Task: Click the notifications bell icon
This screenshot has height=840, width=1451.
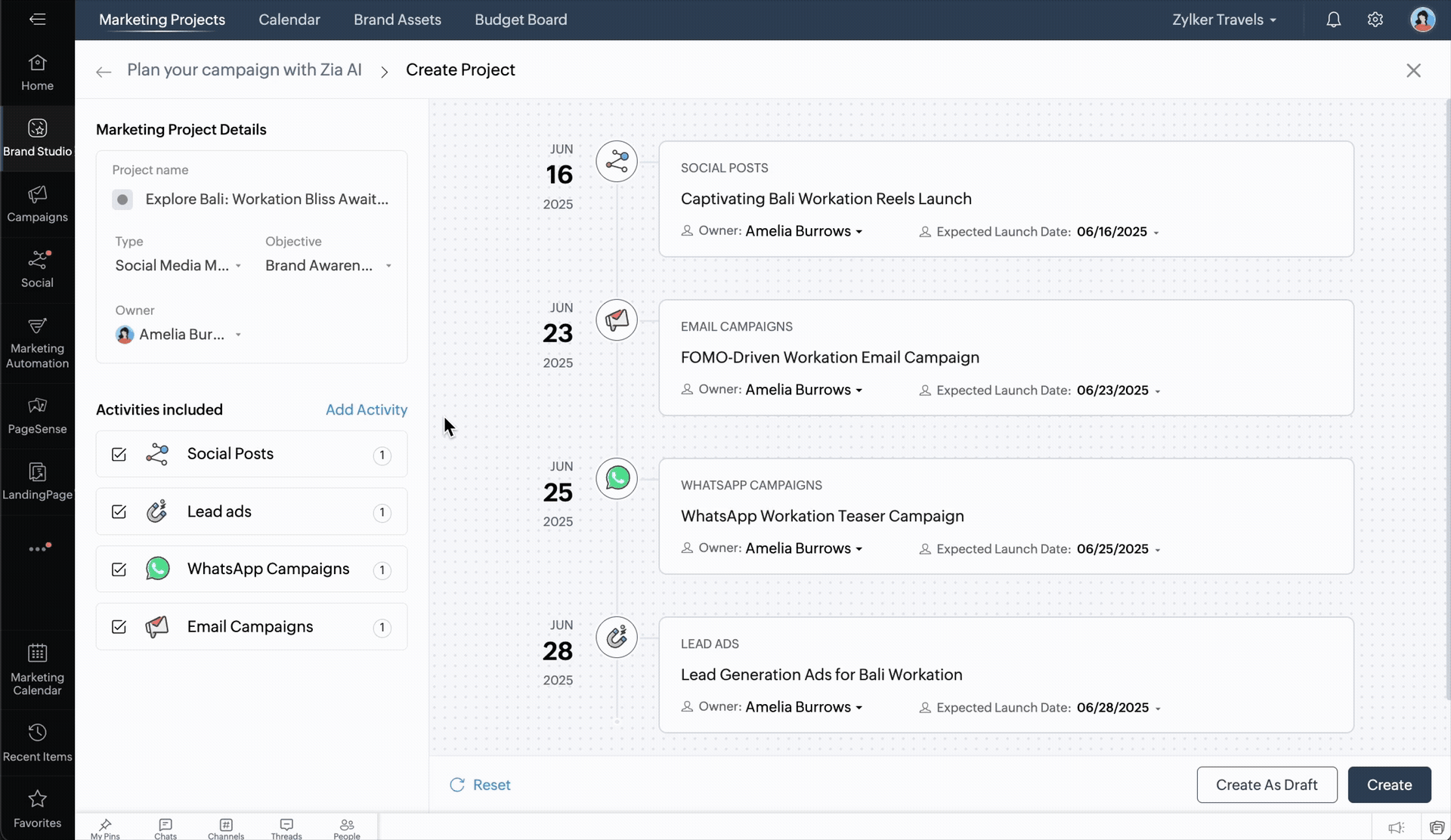Action: click(1333, 20)
